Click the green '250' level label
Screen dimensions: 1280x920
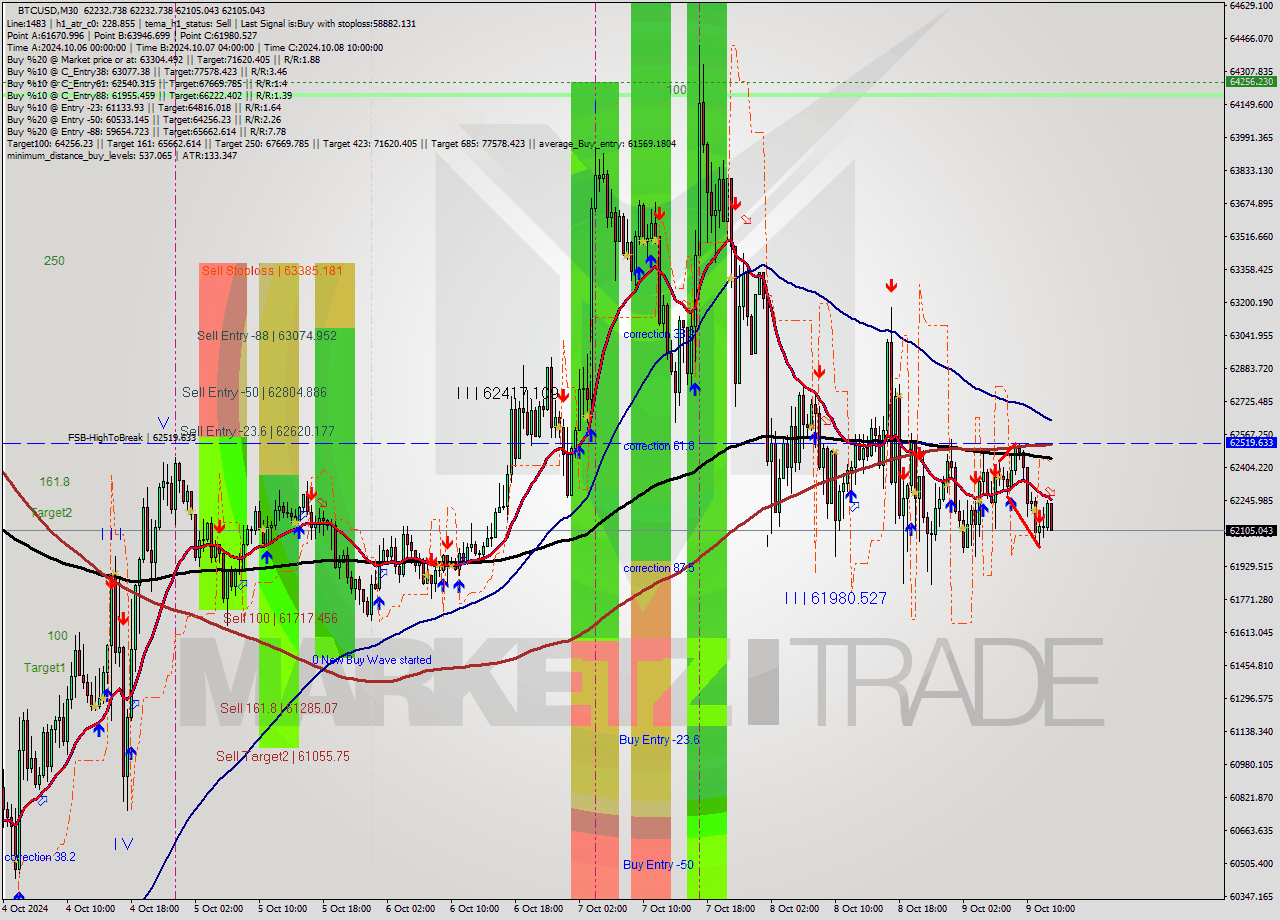tap(54, 261)
